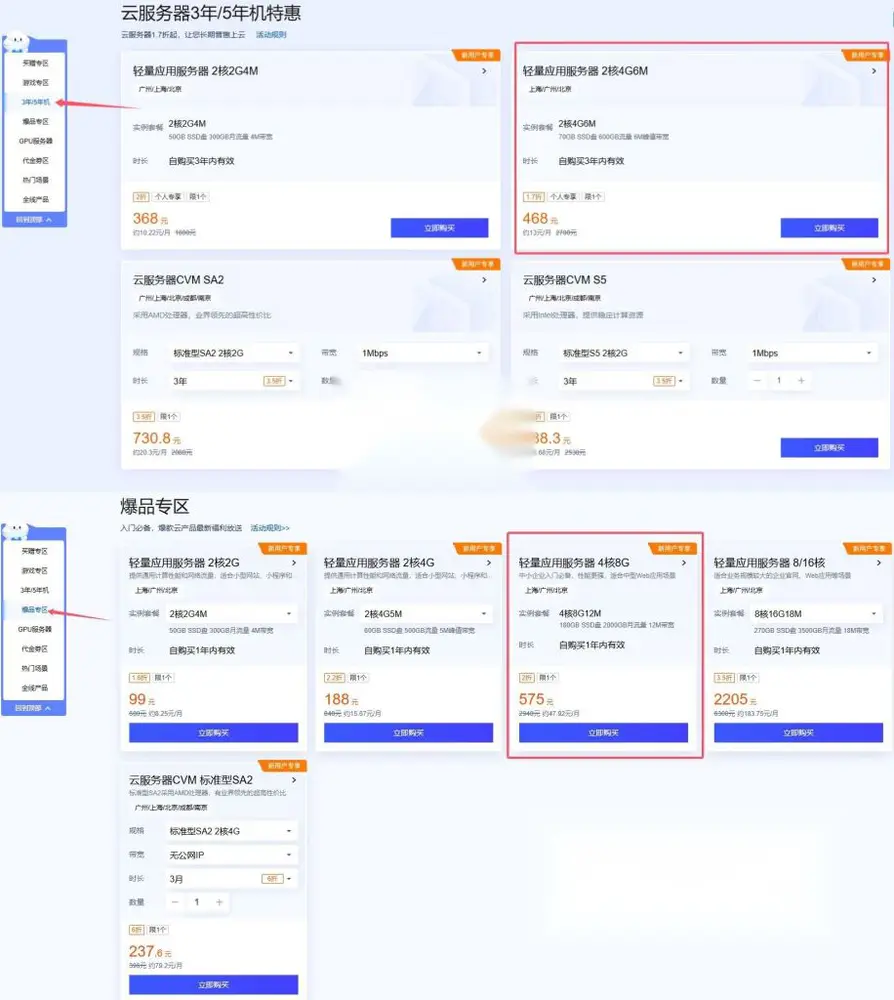Screen dimensions: 894x1000
Task: Select GPU服务器 in sidebar beside the 爆品专区 section
Action: click(34, 629)
